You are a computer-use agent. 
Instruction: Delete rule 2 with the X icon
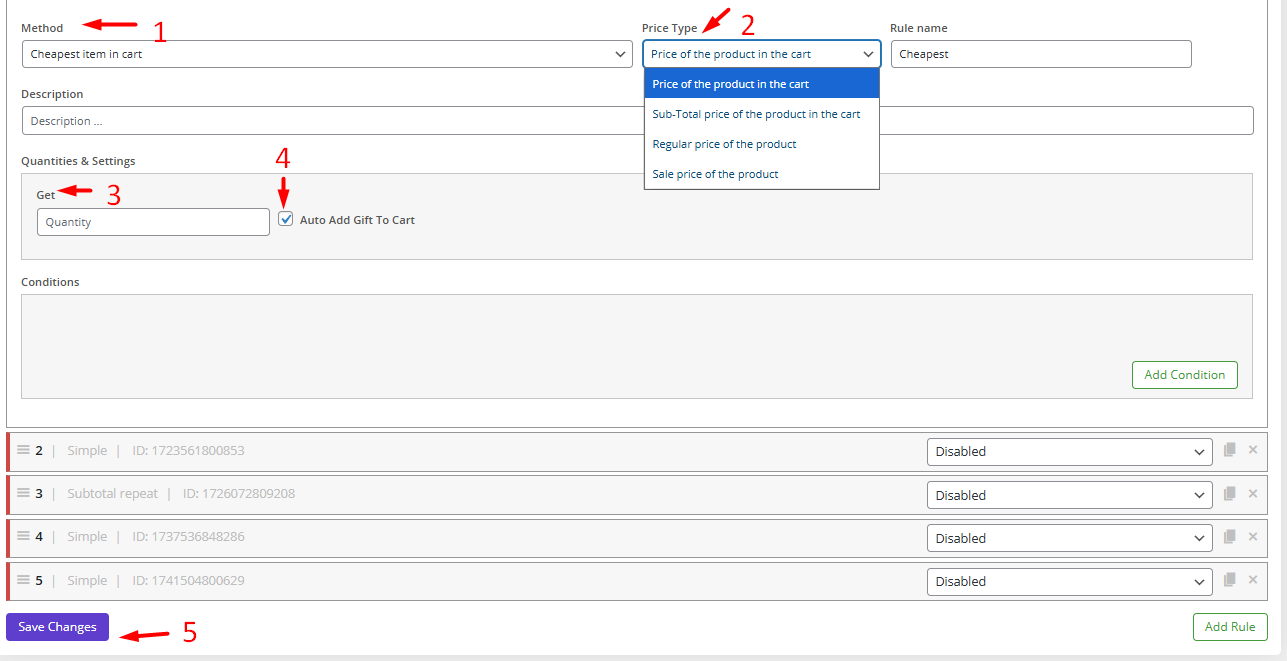pyautogui.click(x=1252, y=450)
